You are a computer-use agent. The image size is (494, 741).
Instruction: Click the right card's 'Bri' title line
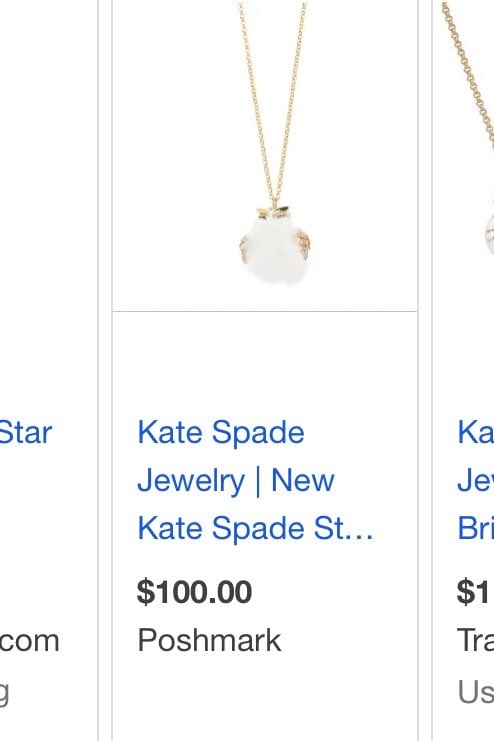[x=476, y=528]
